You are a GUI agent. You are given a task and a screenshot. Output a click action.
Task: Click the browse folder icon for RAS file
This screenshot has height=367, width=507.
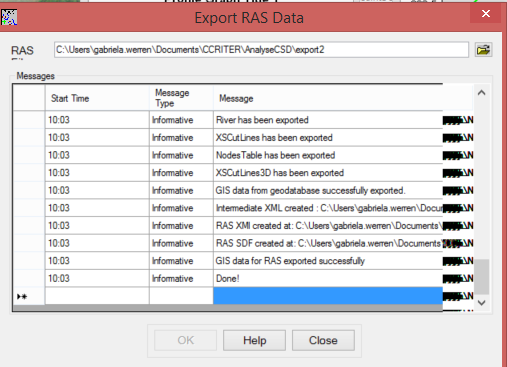click(483, 50)
